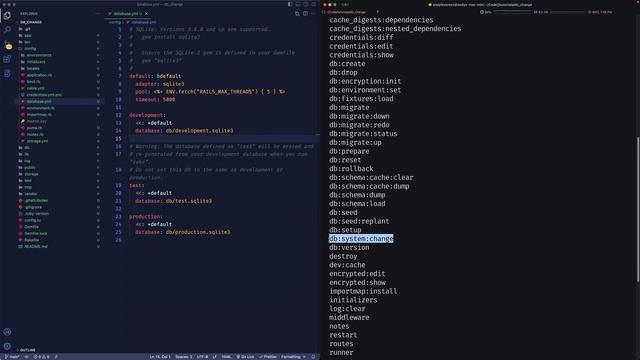Open the customize layout icon
The width and height of the screenshot is (640, 360).
313,4
